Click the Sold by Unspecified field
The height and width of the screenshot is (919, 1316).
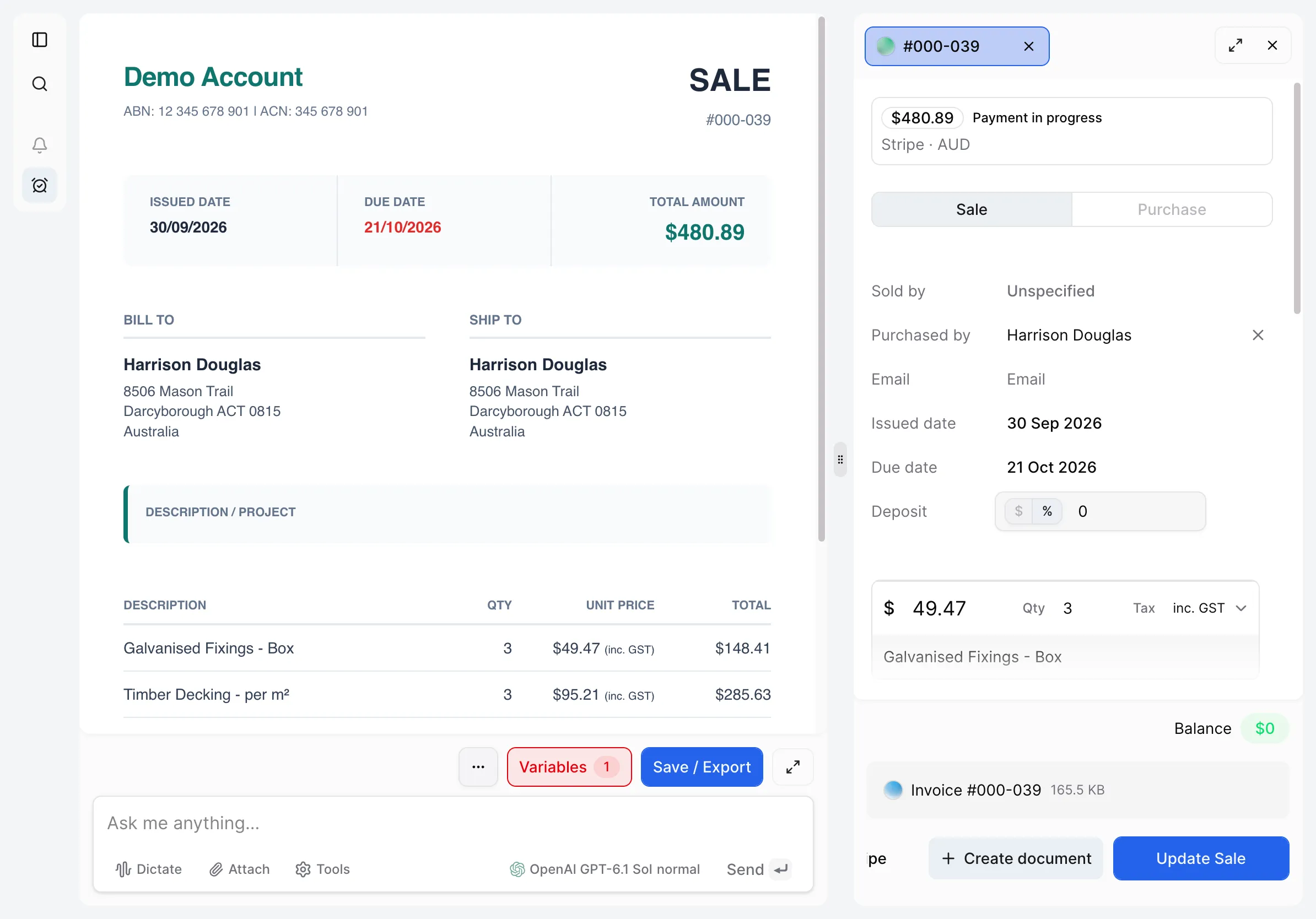point(1050,291)
